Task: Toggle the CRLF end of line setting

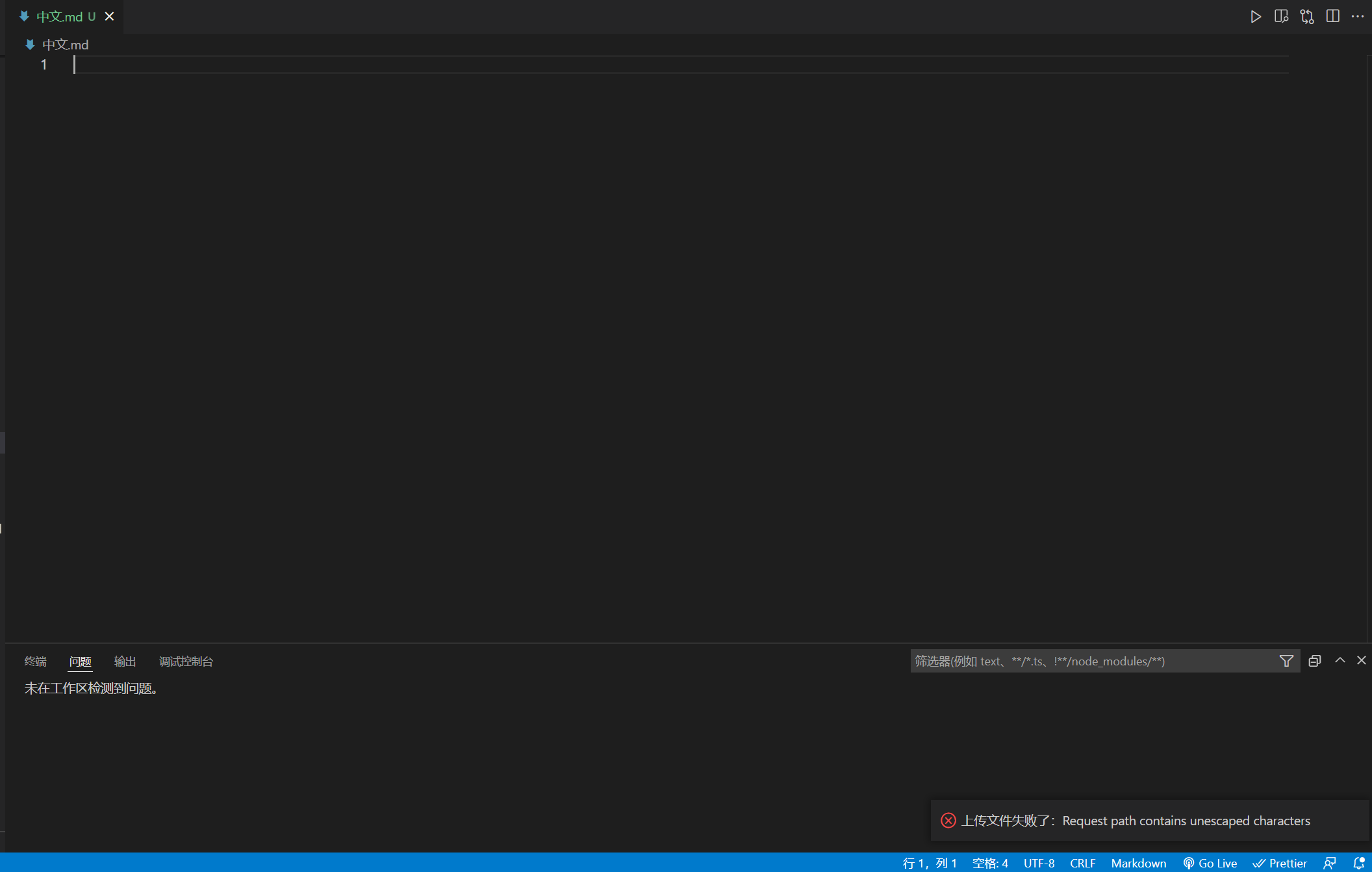Action: coord(1082,863)
